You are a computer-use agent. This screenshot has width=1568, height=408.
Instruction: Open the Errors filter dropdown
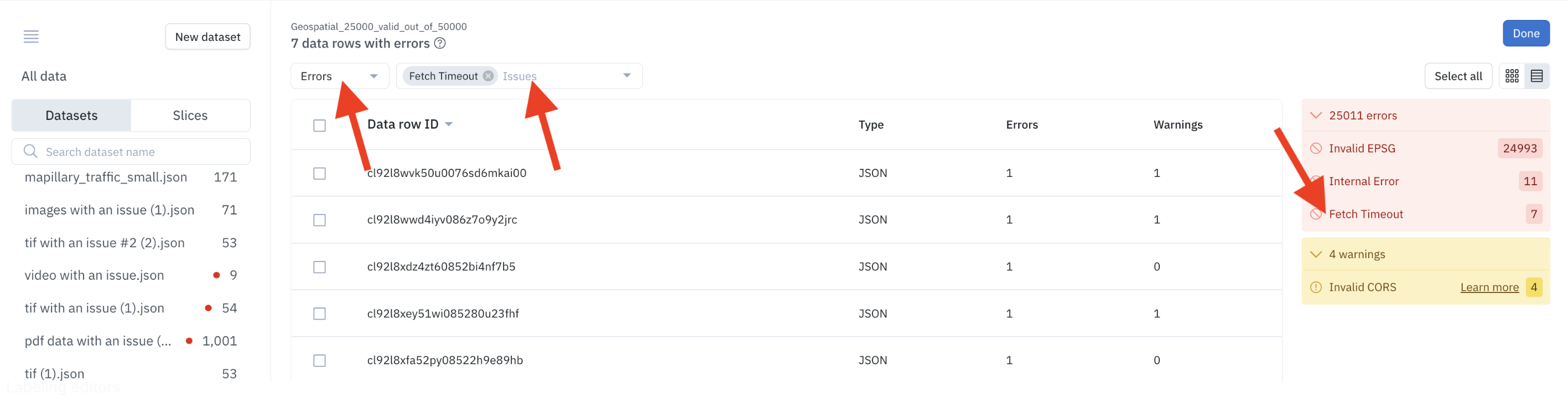(340, 76)
